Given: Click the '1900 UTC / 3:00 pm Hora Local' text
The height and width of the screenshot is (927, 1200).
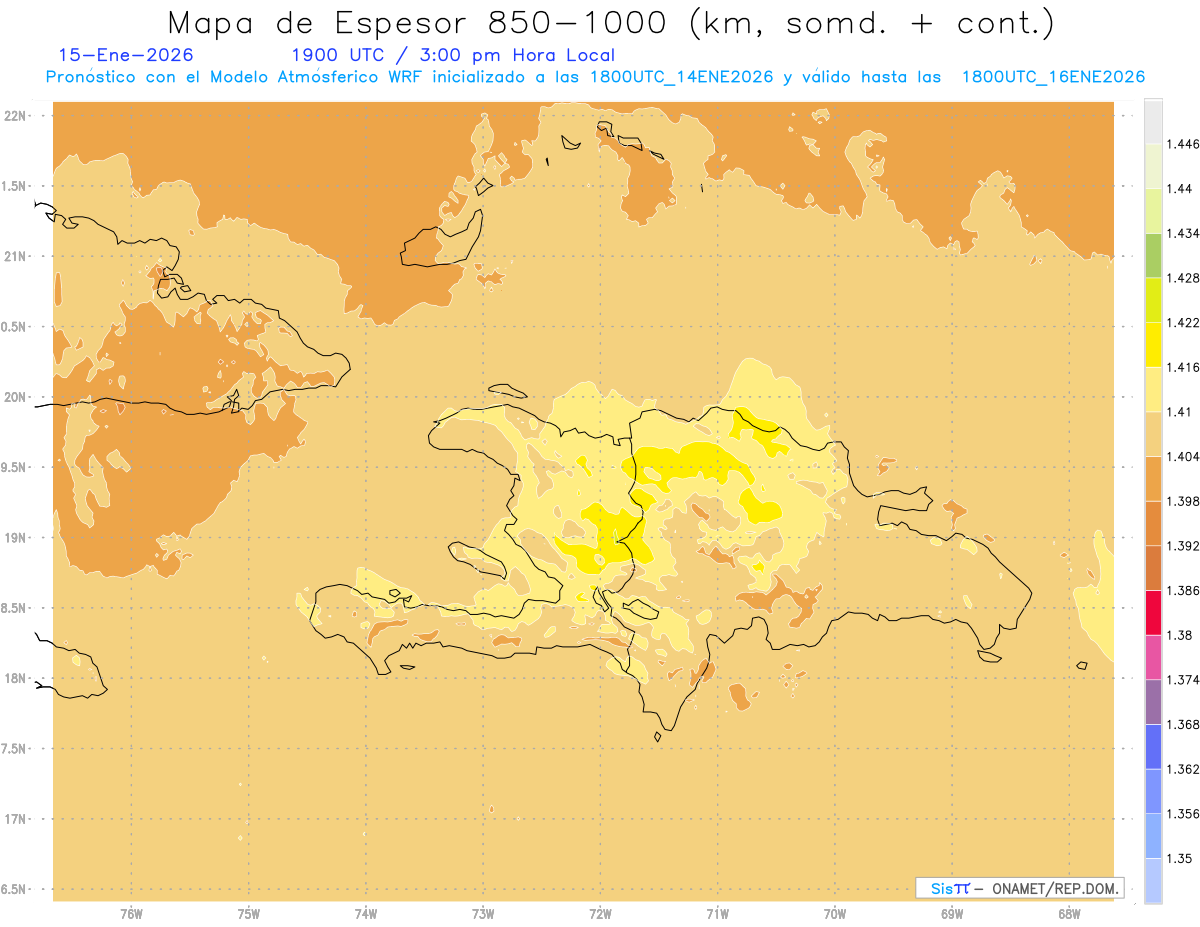Looking at the screenshot, I should 453,56.
